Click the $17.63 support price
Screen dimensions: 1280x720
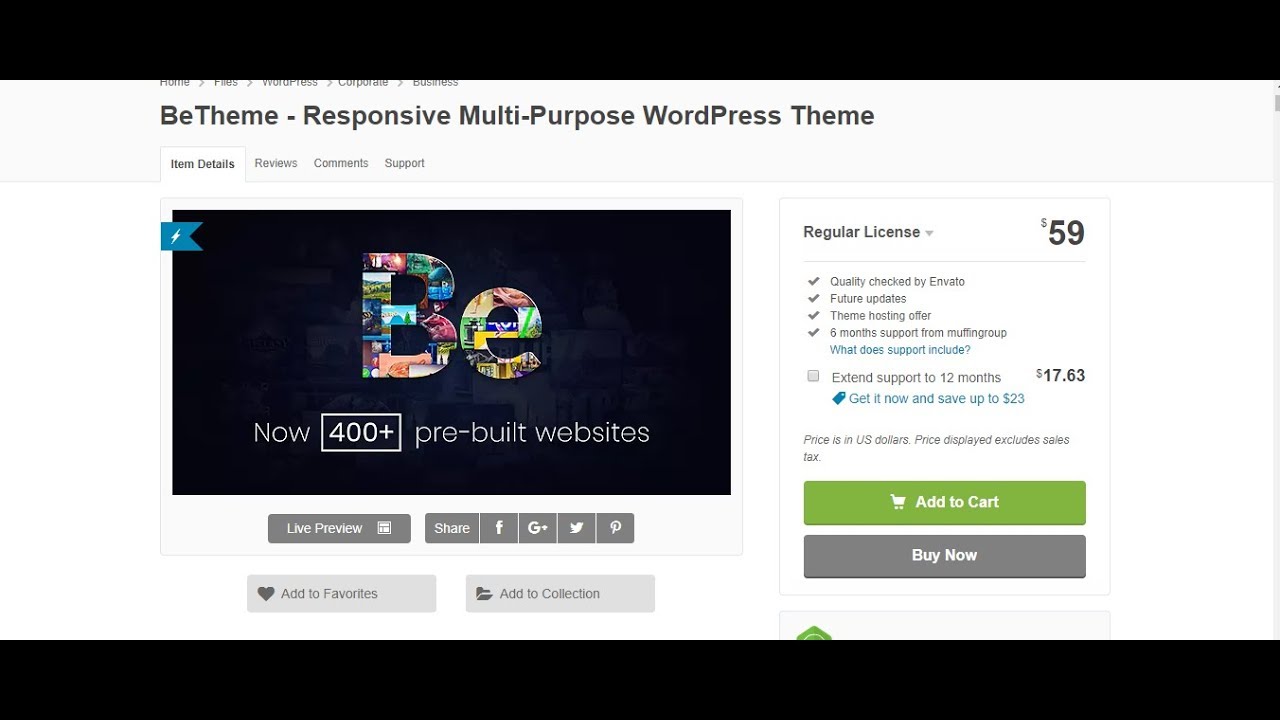coord(1061,375)
